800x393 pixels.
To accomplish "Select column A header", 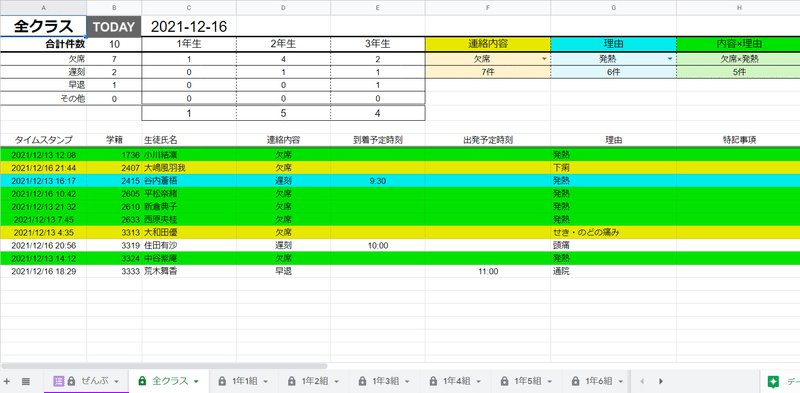I will [x=43, y=8].
